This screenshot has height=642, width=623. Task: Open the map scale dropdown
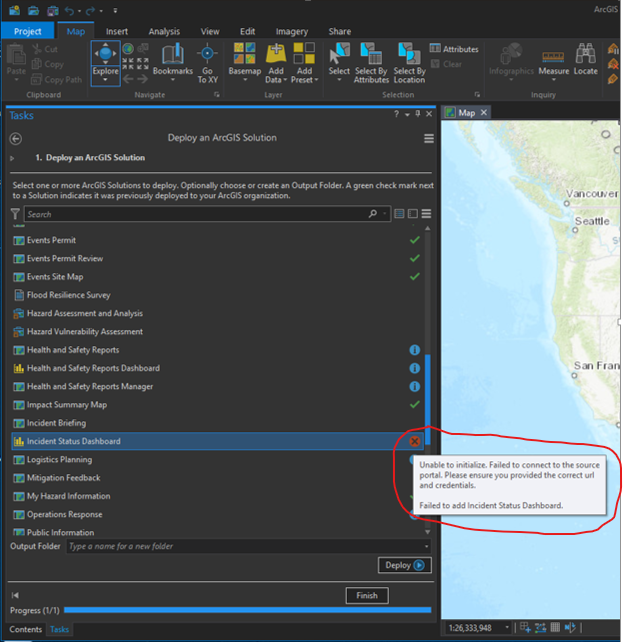[507, 627]
